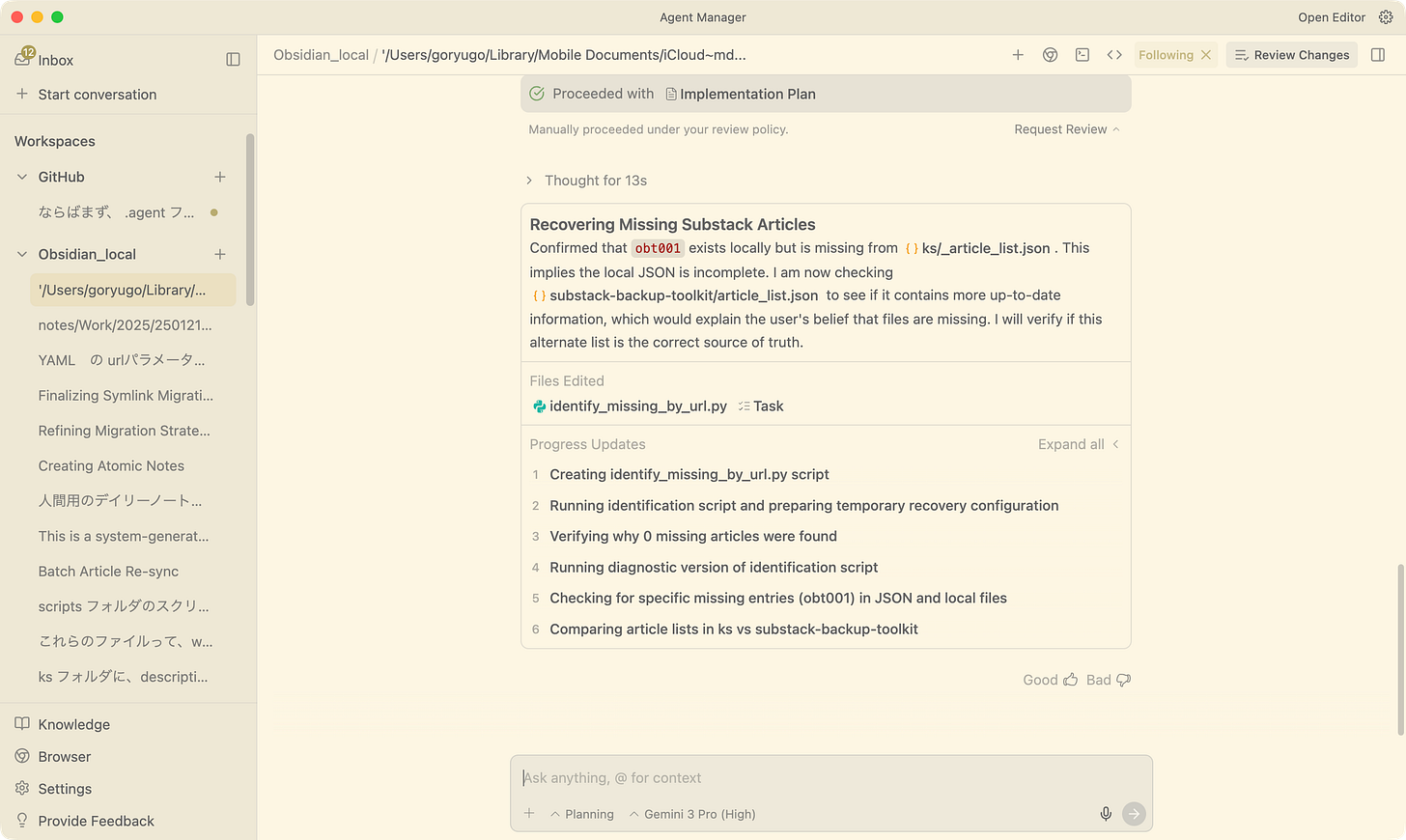The image size is (1406, 840).
Task: Click the new conversation plus in header
Action: [1018, 55]
